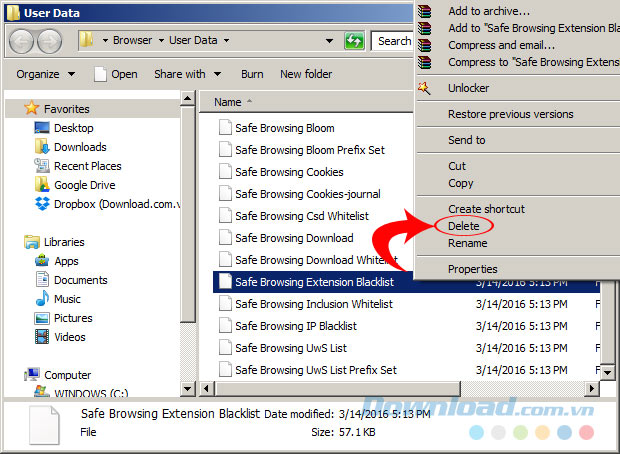Select the Safe Browsing Inclusion Whitelist file
Image resolution: width=620 pixels, height=454 pixels.
pos(314,304)
